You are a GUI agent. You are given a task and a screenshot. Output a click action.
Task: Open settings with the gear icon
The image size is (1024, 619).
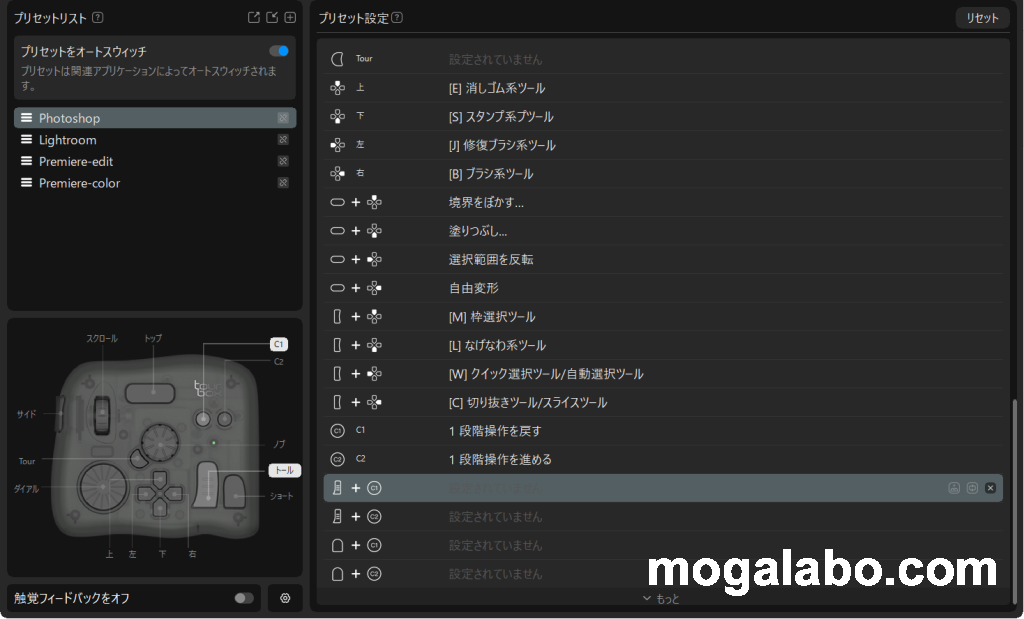click(x=285, y=598)
